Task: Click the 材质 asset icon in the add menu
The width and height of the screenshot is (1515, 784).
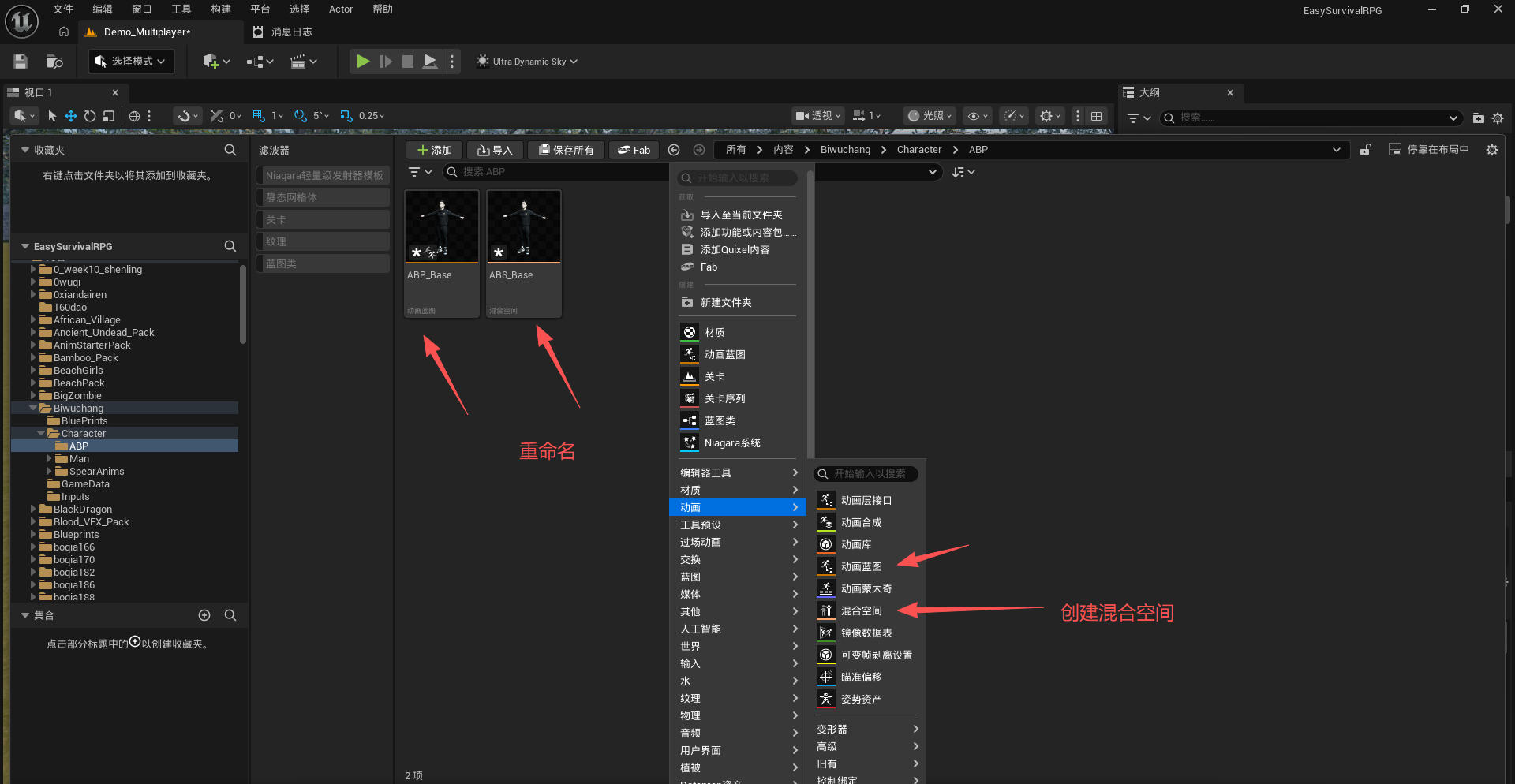Action: [690, 333]
